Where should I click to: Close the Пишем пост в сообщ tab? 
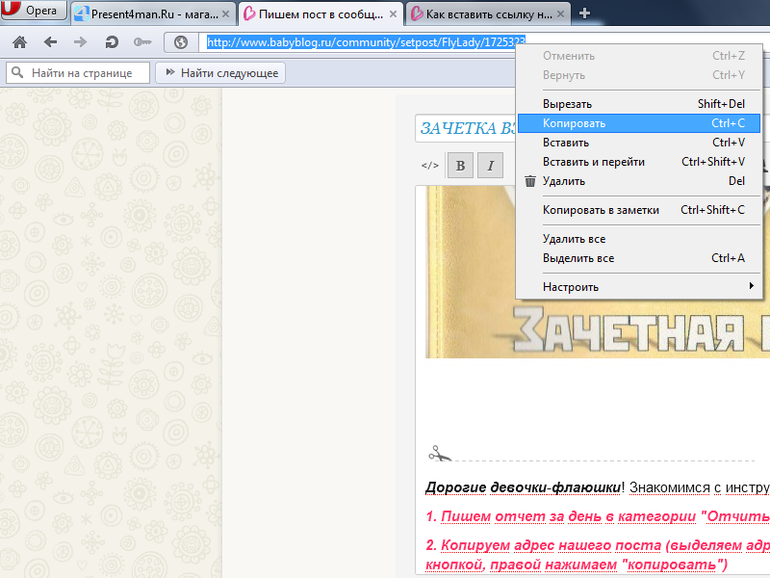pos(392,14)
